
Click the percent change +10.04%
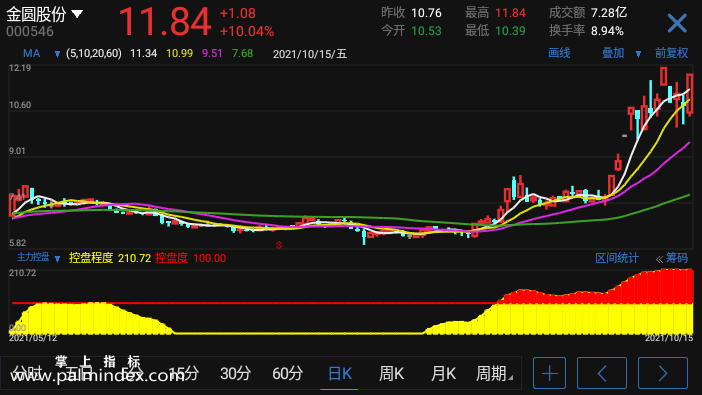247,31
